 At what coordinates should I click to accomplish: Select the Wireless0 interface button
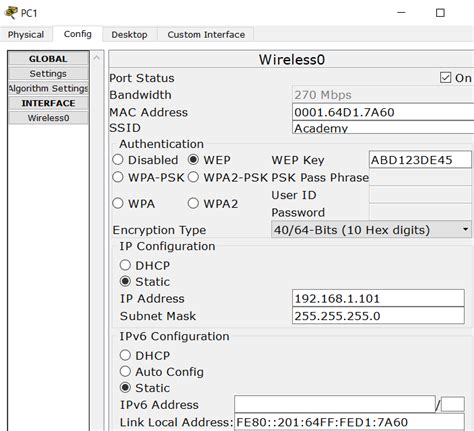click(x=48, y=118)
